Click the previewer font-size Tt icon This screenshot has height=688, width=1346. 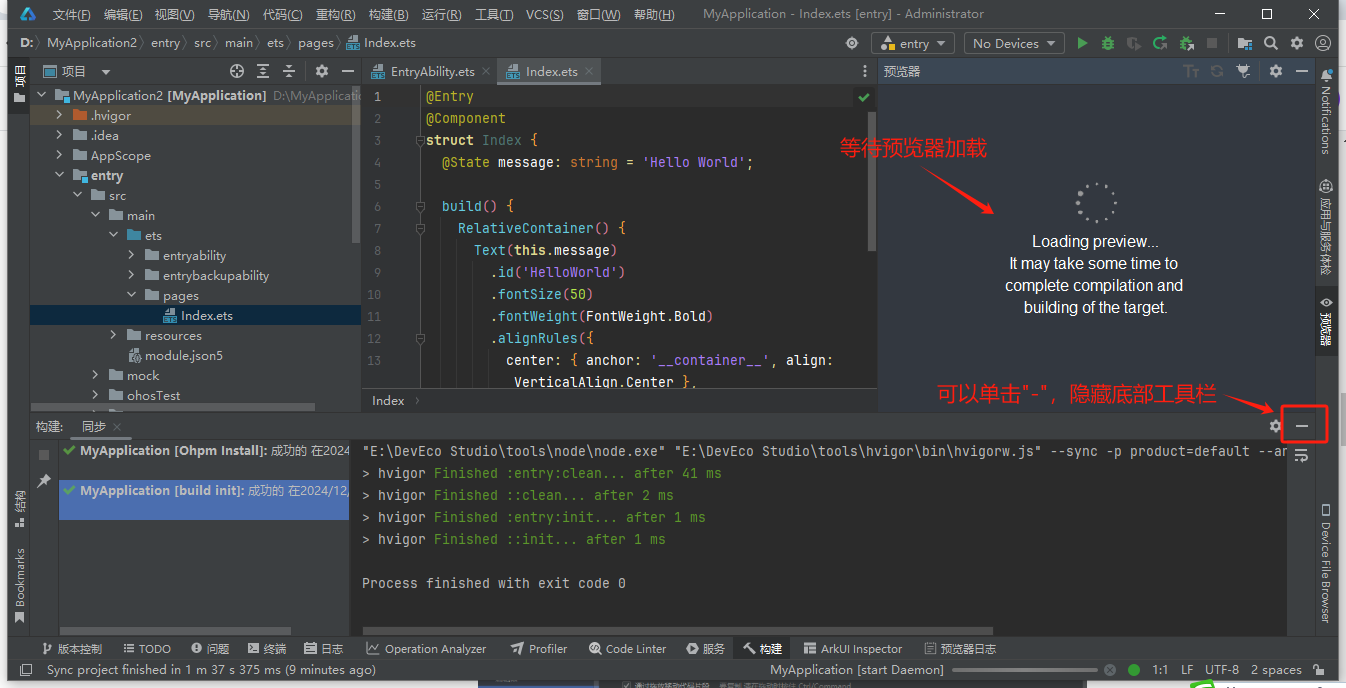1191,71
